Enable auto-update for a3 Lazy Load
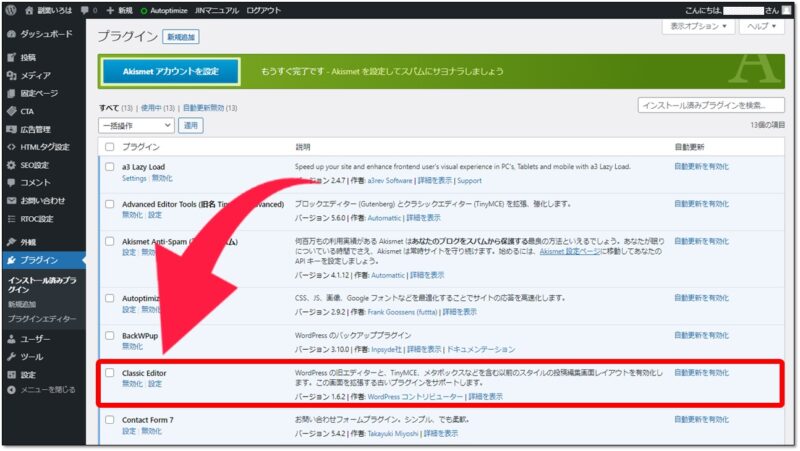 click(702, 167)
